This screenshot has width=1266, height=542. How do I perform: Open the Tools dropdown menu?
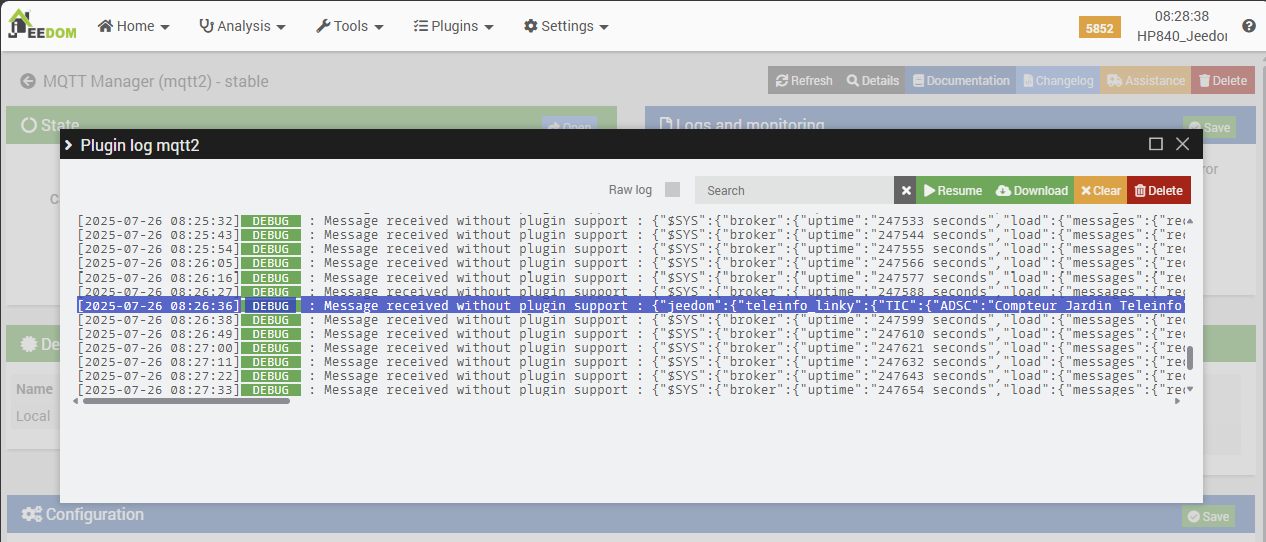[350, 26]
